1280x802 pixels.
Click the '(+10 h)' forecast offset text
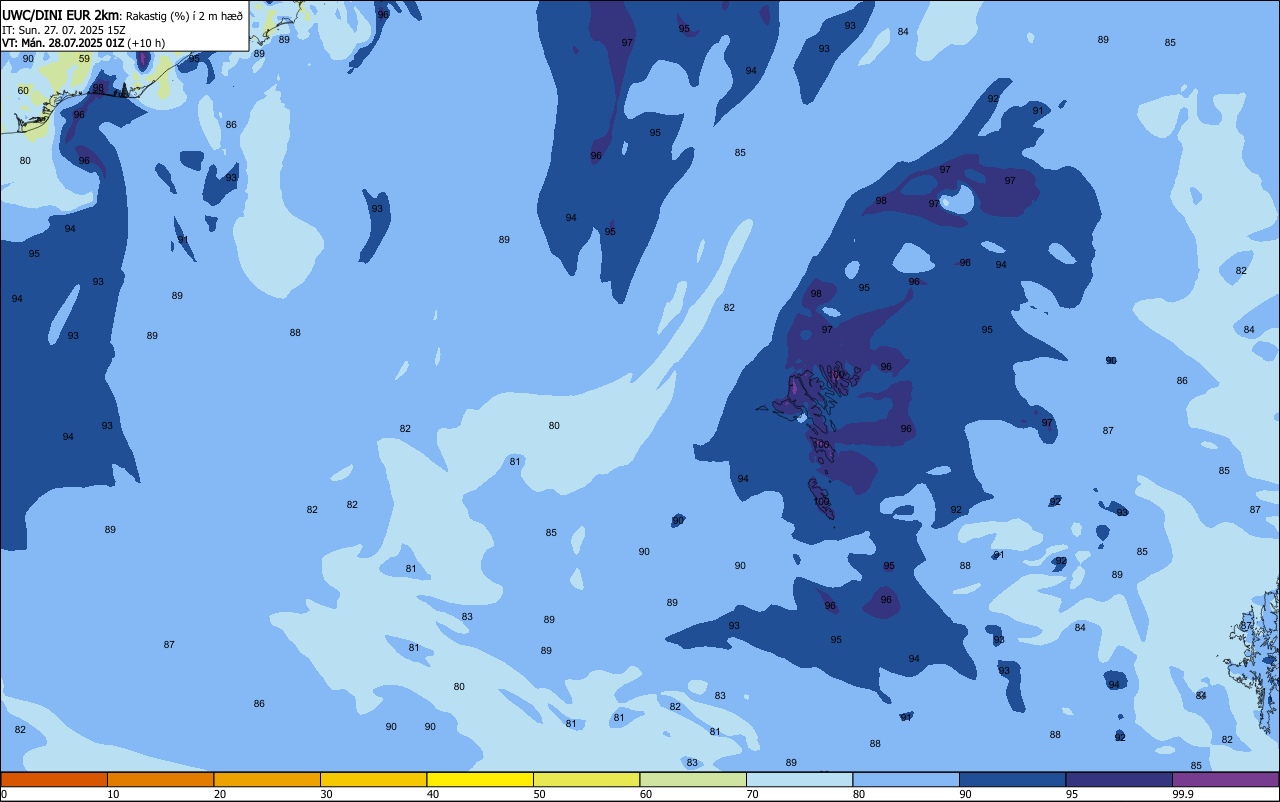pos(146,43)
